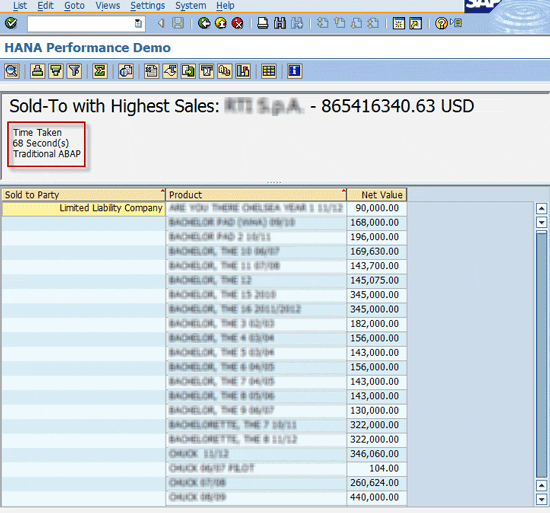Click the ALV Details magnifier icon

tap(12, 71)
